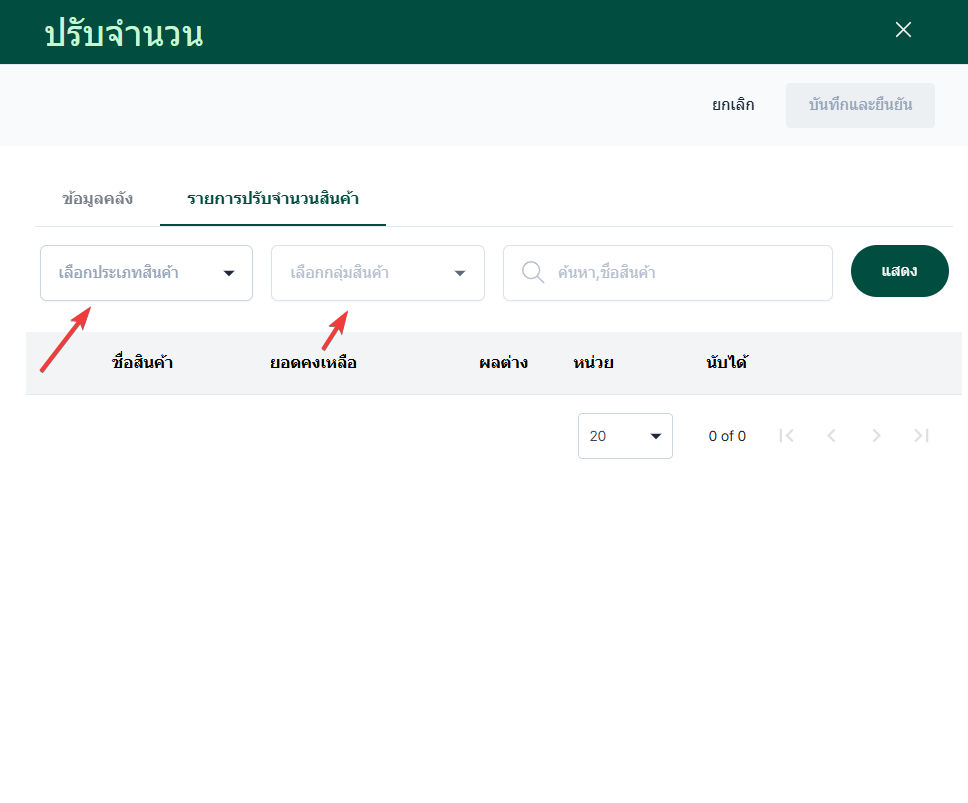The image size is (968, 803).
Task: Click the บันทึกและยืนยัน save button
Action: point(860,106)
